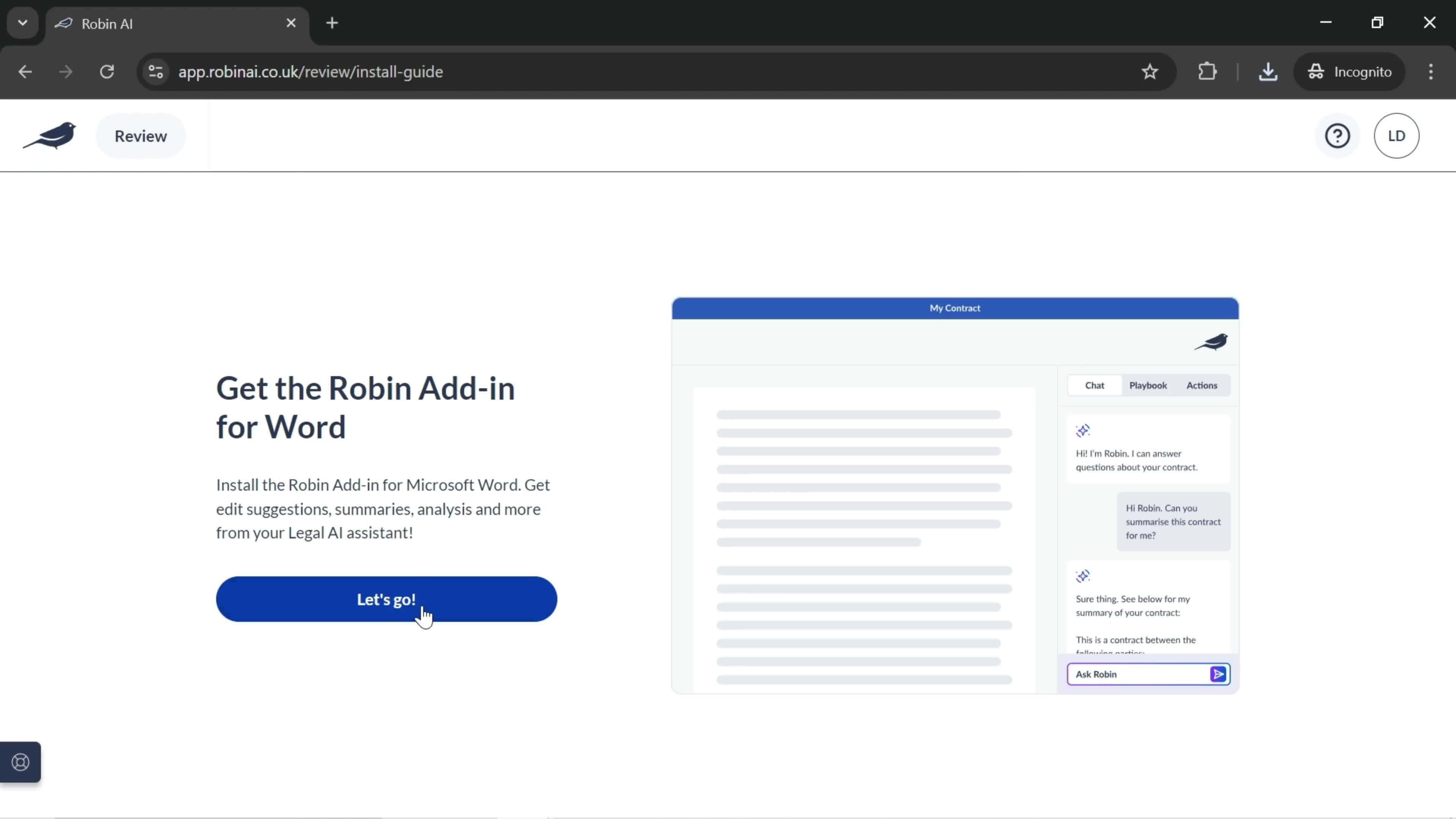1456x819 pixels.
Task: Click the address bar URL
Action: point(310,72)
